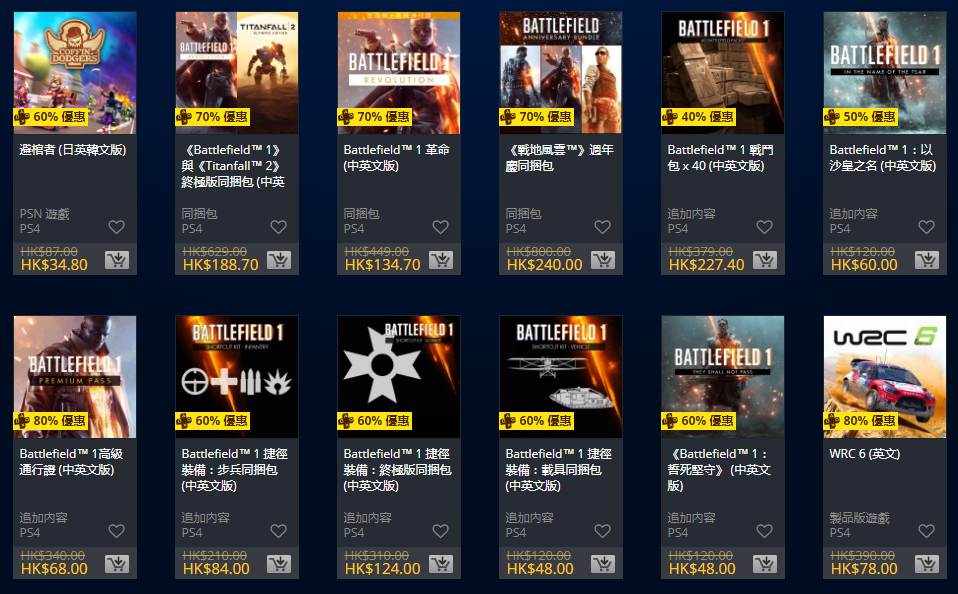Viewport: 958px width, 594px height.
Task: Wishlist Coffin Dodgers with heart icon
Action: pyautogui.click(x=117, y=227)
